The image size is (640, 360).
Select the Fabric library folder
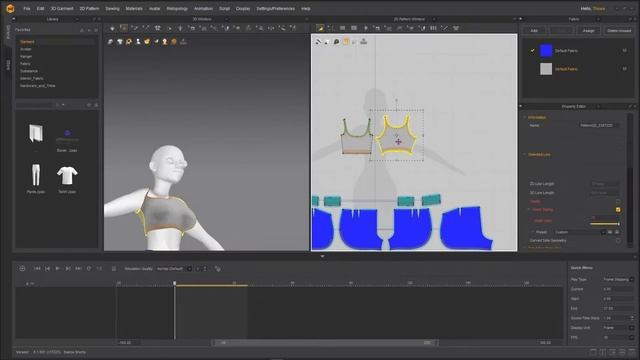point(25,64)
